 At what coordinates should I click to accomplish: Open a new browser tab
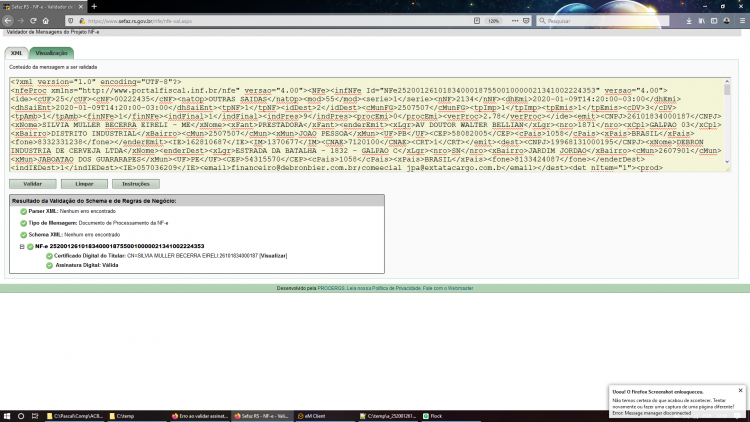94,7
